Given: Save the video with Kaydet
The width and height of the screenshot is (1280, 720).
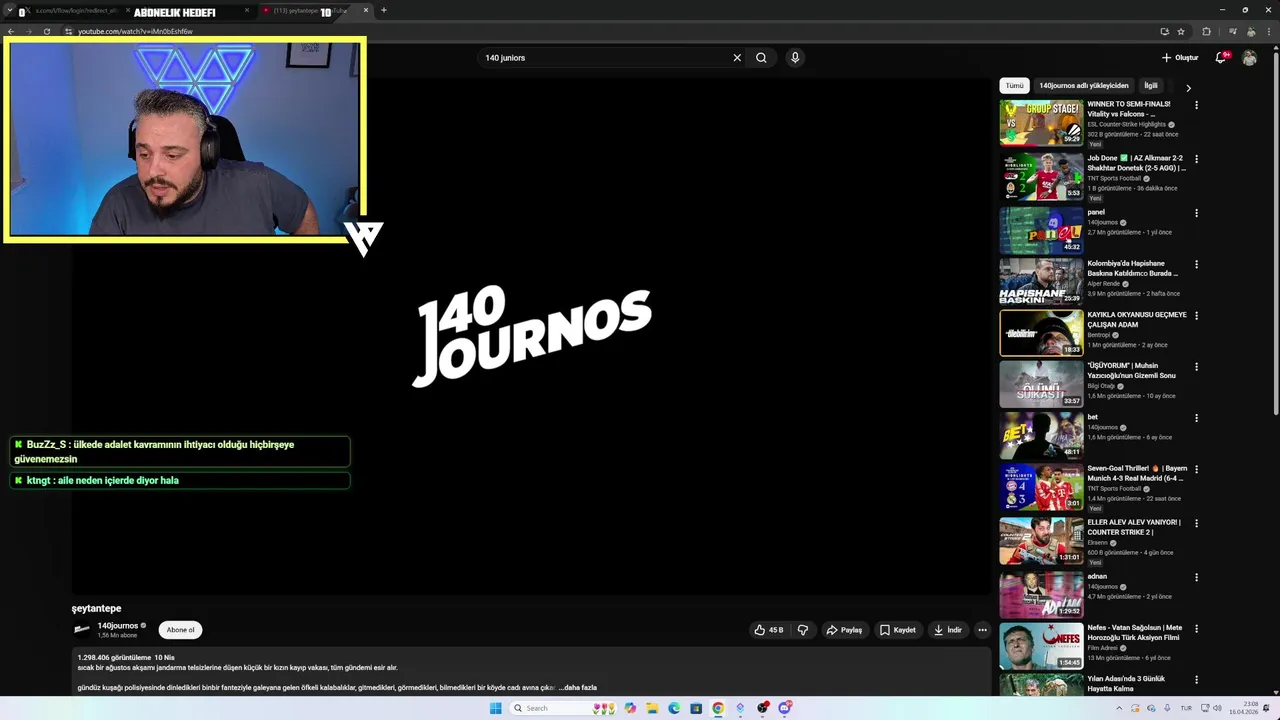Looking at the screenshot, I should tap(898, 630).
